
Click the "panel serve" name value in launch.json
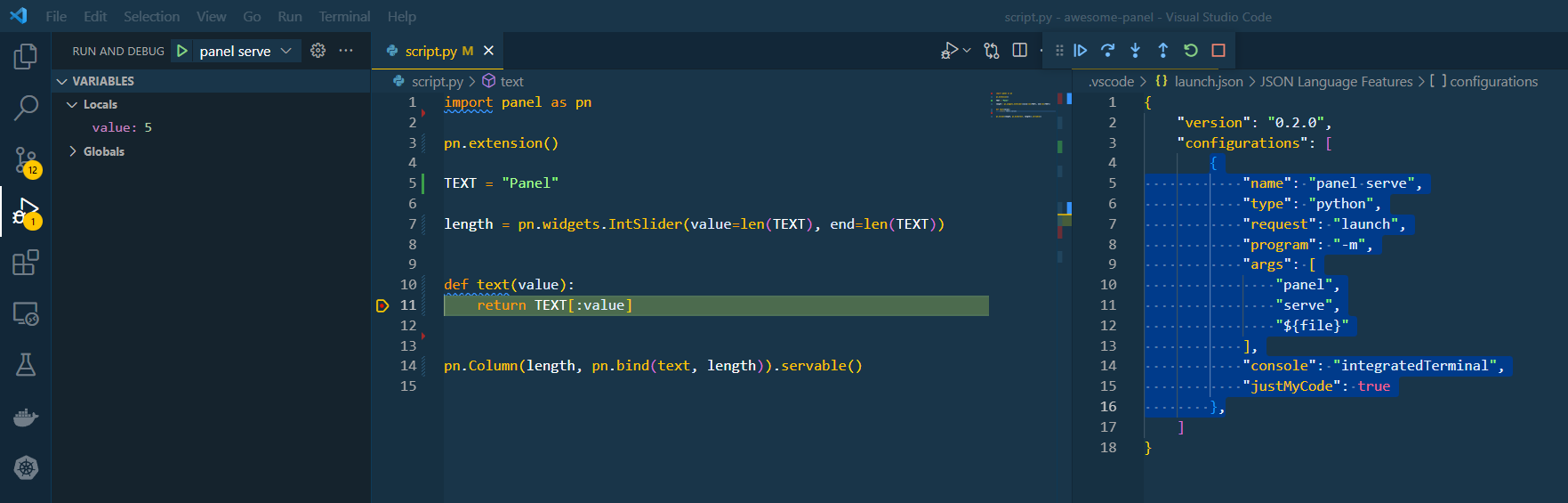tap(1362, 183)
